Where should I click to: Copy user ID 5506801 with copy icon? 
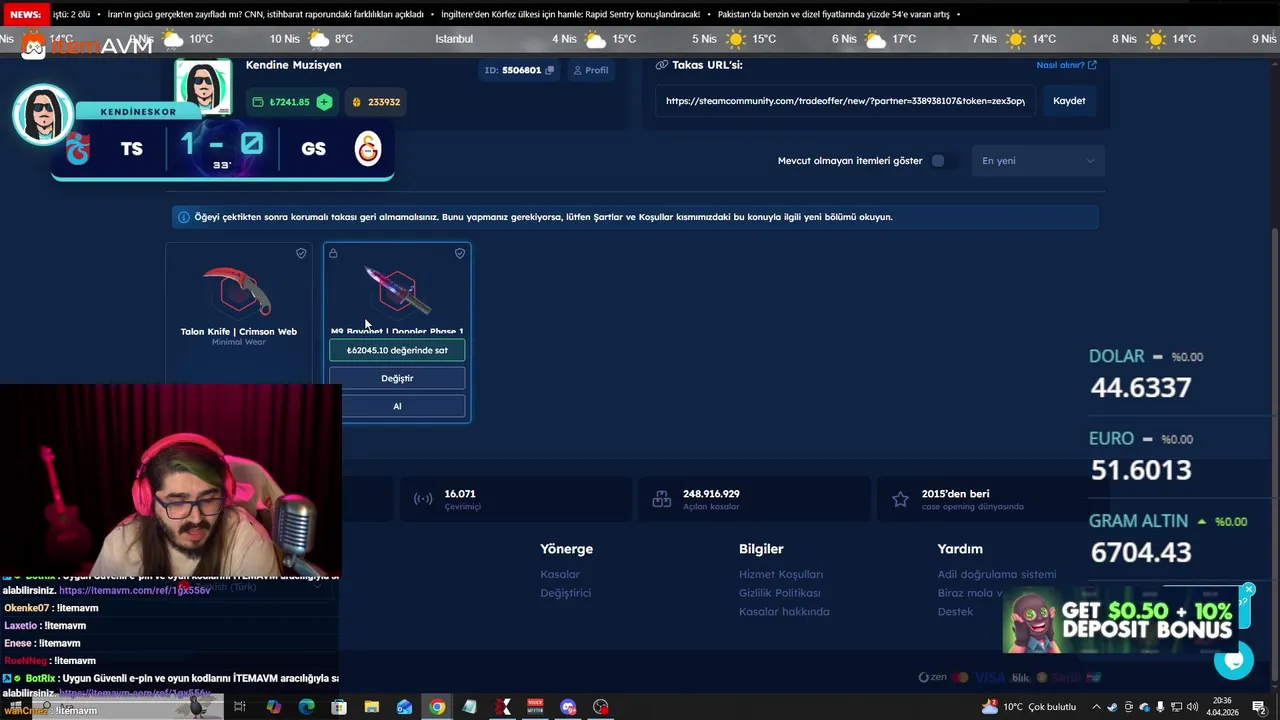[x=550, y=71]
